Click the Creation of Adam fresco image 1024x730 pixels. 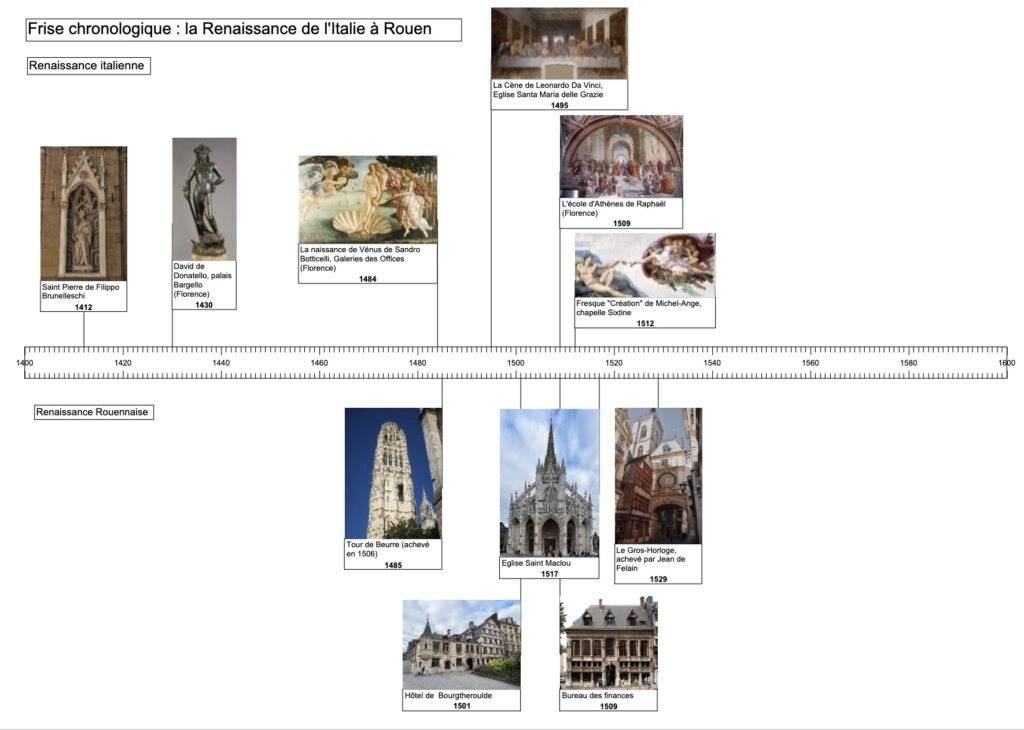[645, 266]
